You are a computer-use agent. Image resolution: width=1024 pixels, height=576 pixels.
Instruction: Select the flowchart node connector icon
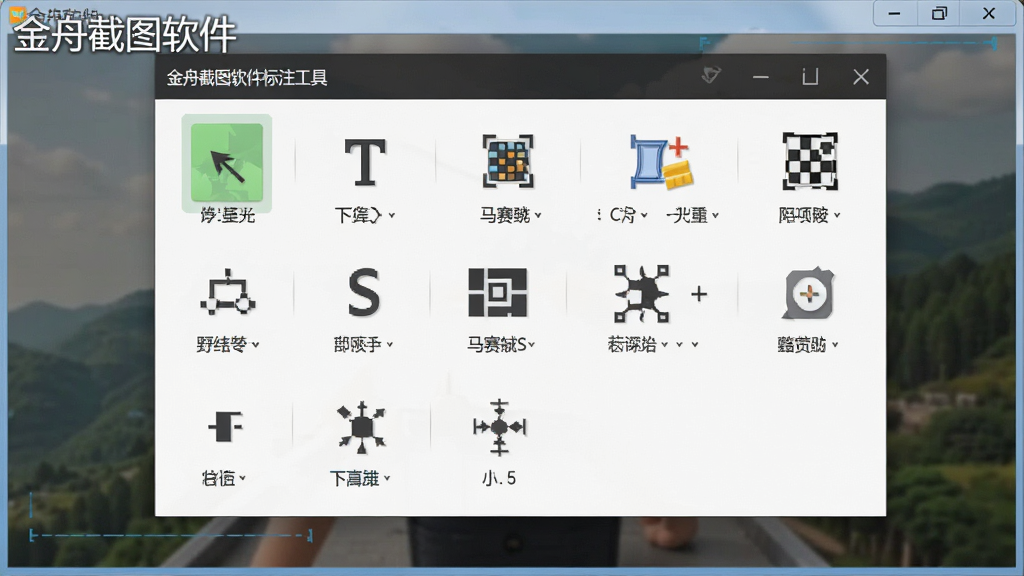click(x=227, y=293)
